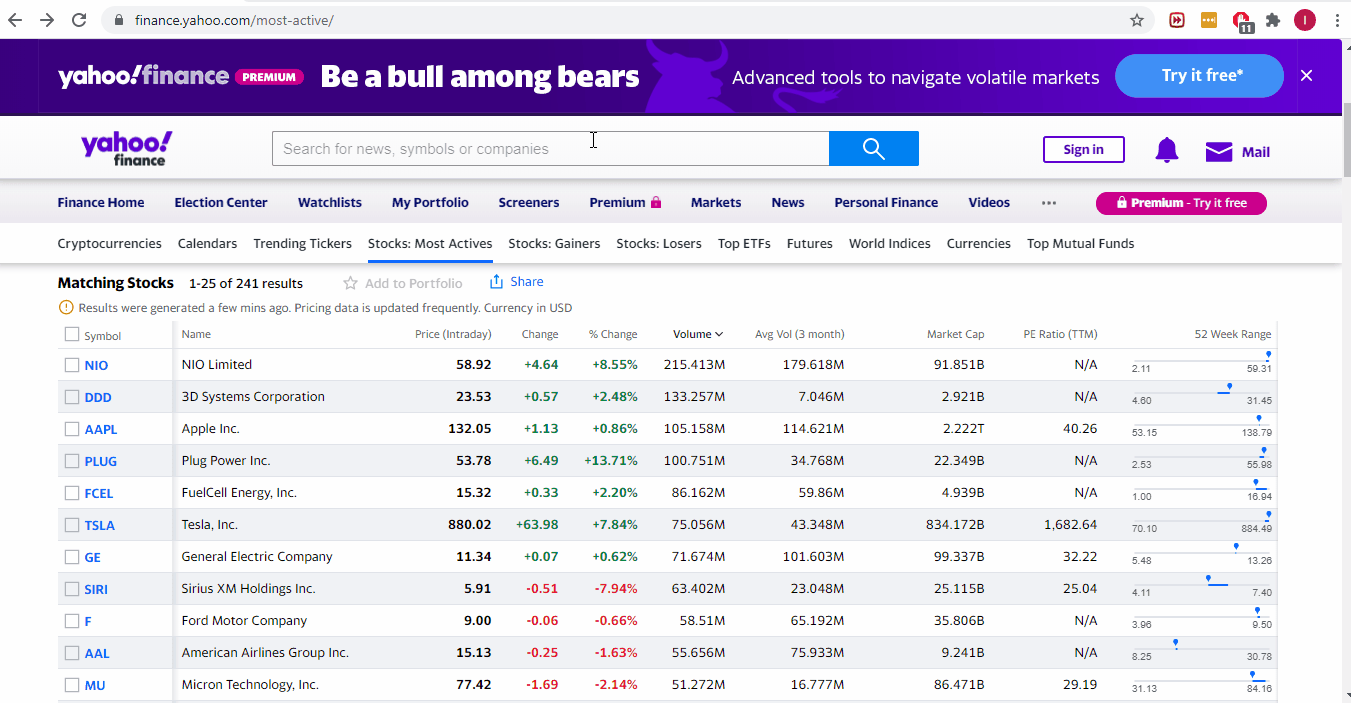Open notifications bell icon
The width and height of the screenshot is (1351, 703).
click(x=1167, y=151)
